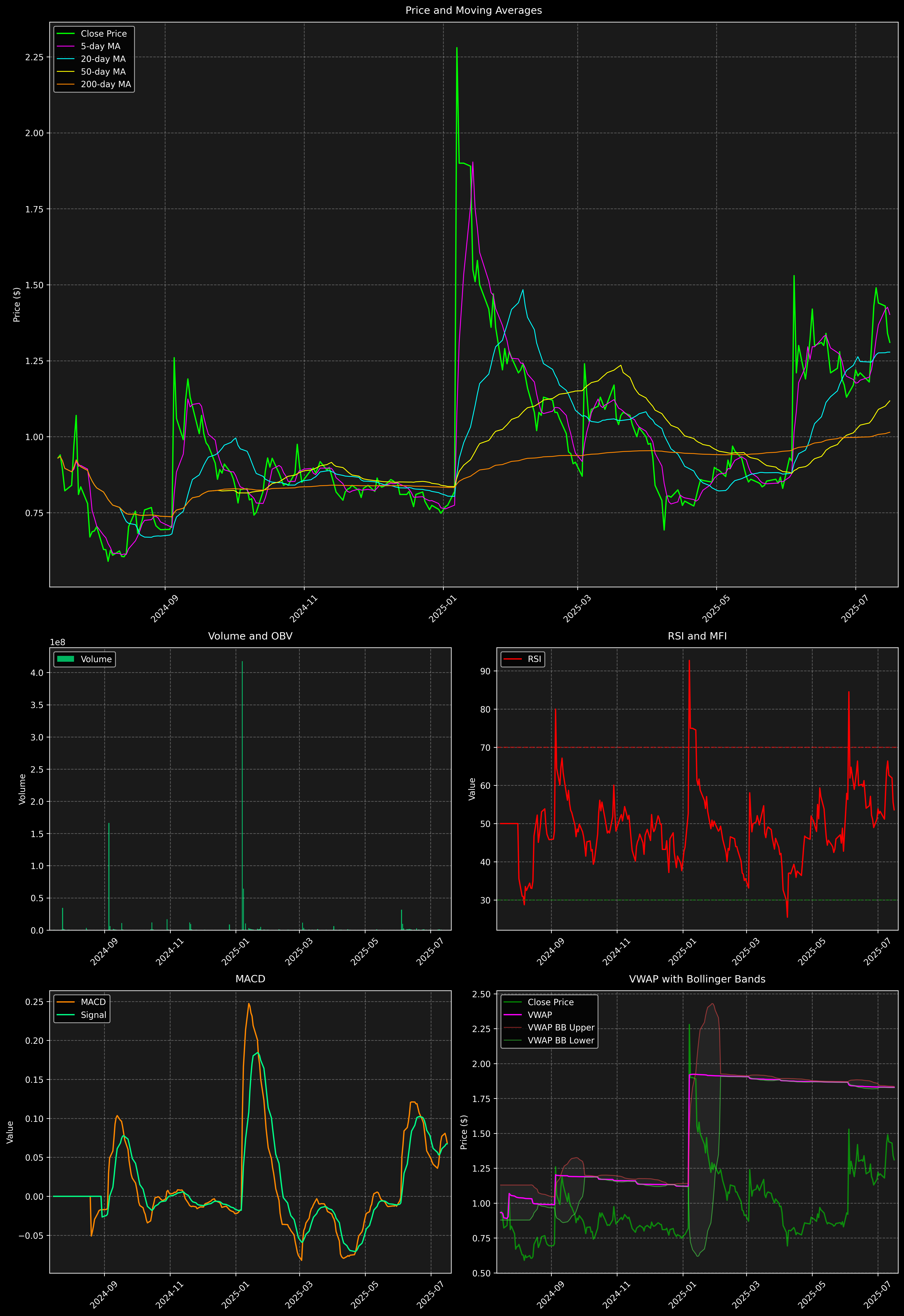Screen dimensions: 904x1316
Task: Click the 90 tick on the RSI axis
Action: pos(485,671)
